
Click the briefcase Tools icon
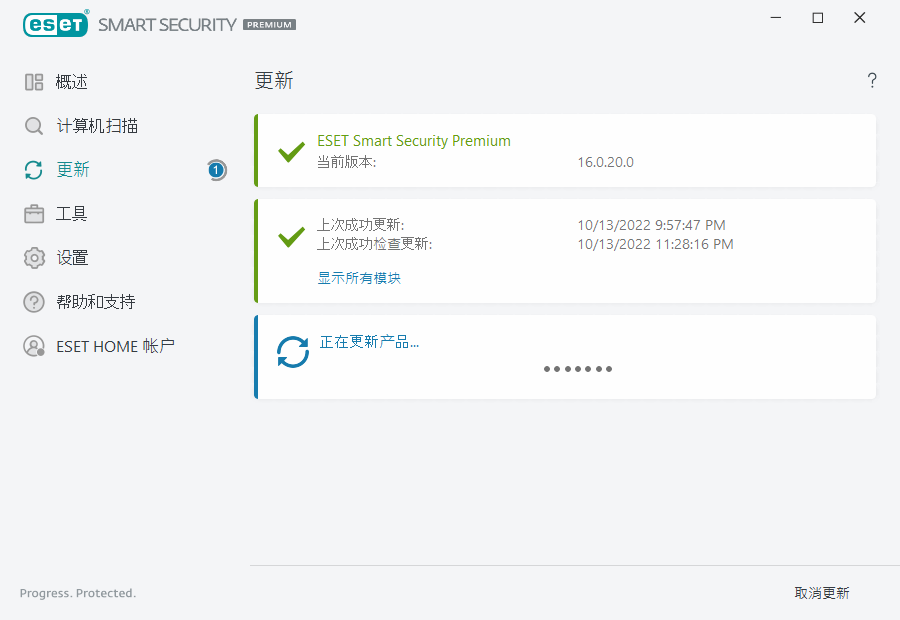tap(34, 214)
